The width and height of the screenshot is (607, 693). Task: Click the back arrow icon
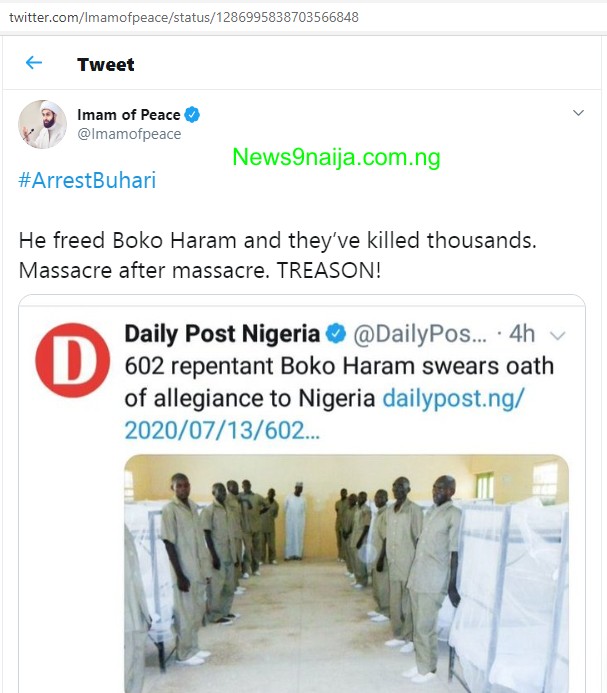pyautogui.click(x=34, y=63)
